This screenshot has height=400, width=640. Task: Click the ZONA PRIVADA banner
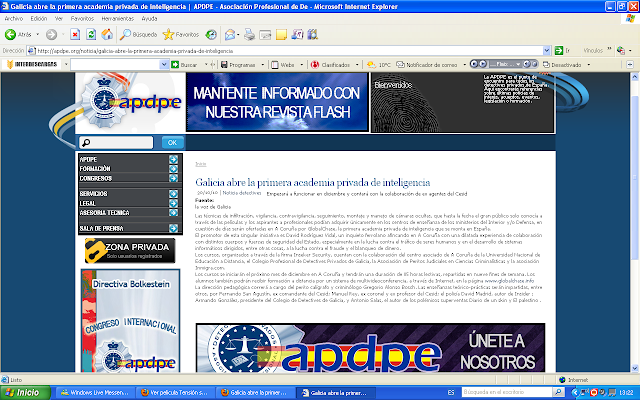tap(130, 251)
